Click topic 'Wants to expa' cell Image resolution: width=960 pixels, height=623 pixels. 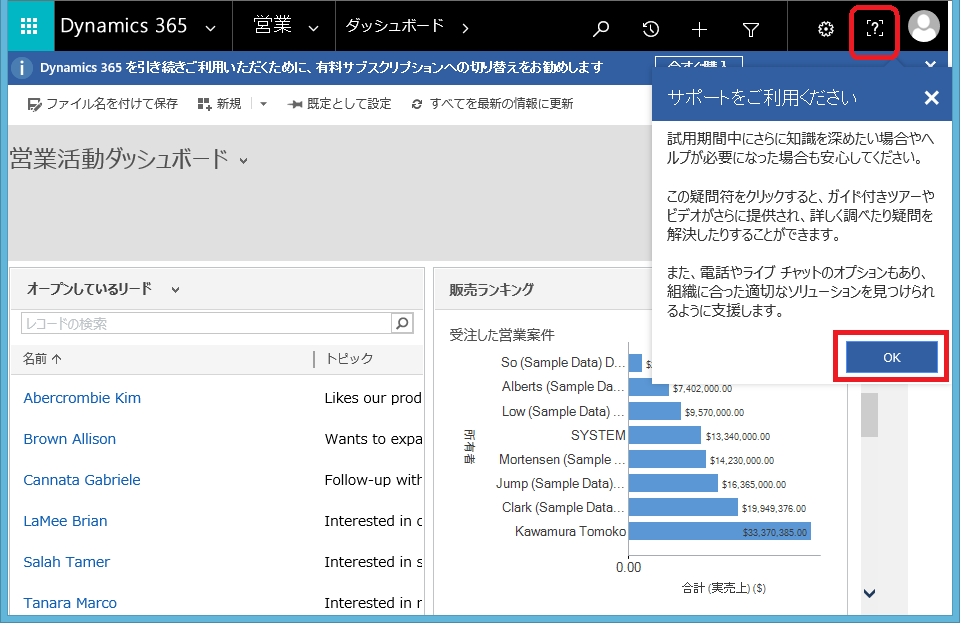373,439
